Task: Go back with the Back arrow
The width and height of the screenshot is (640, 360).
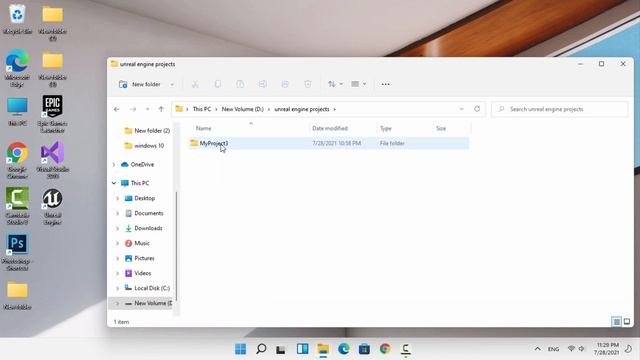Action: click(x=117, y=109)
